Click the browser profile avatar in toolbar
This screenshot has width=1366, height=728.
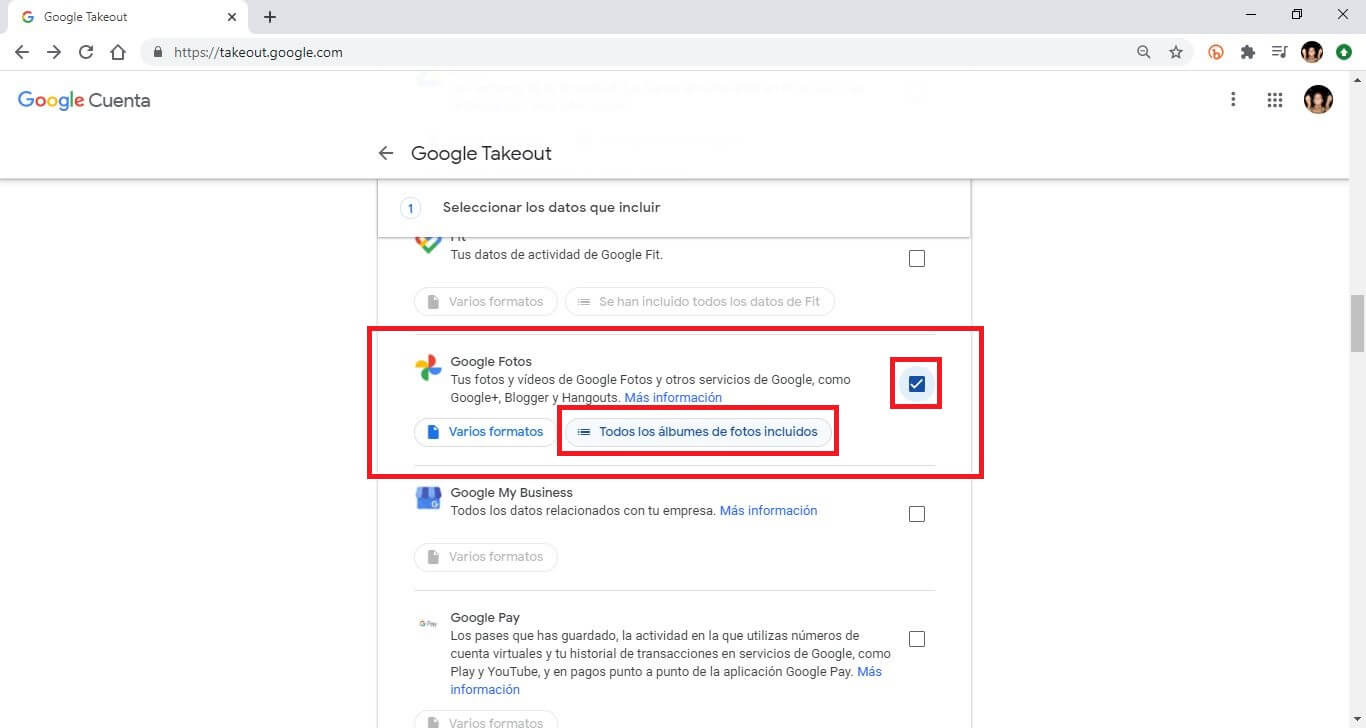click(x=1312, y=52)
